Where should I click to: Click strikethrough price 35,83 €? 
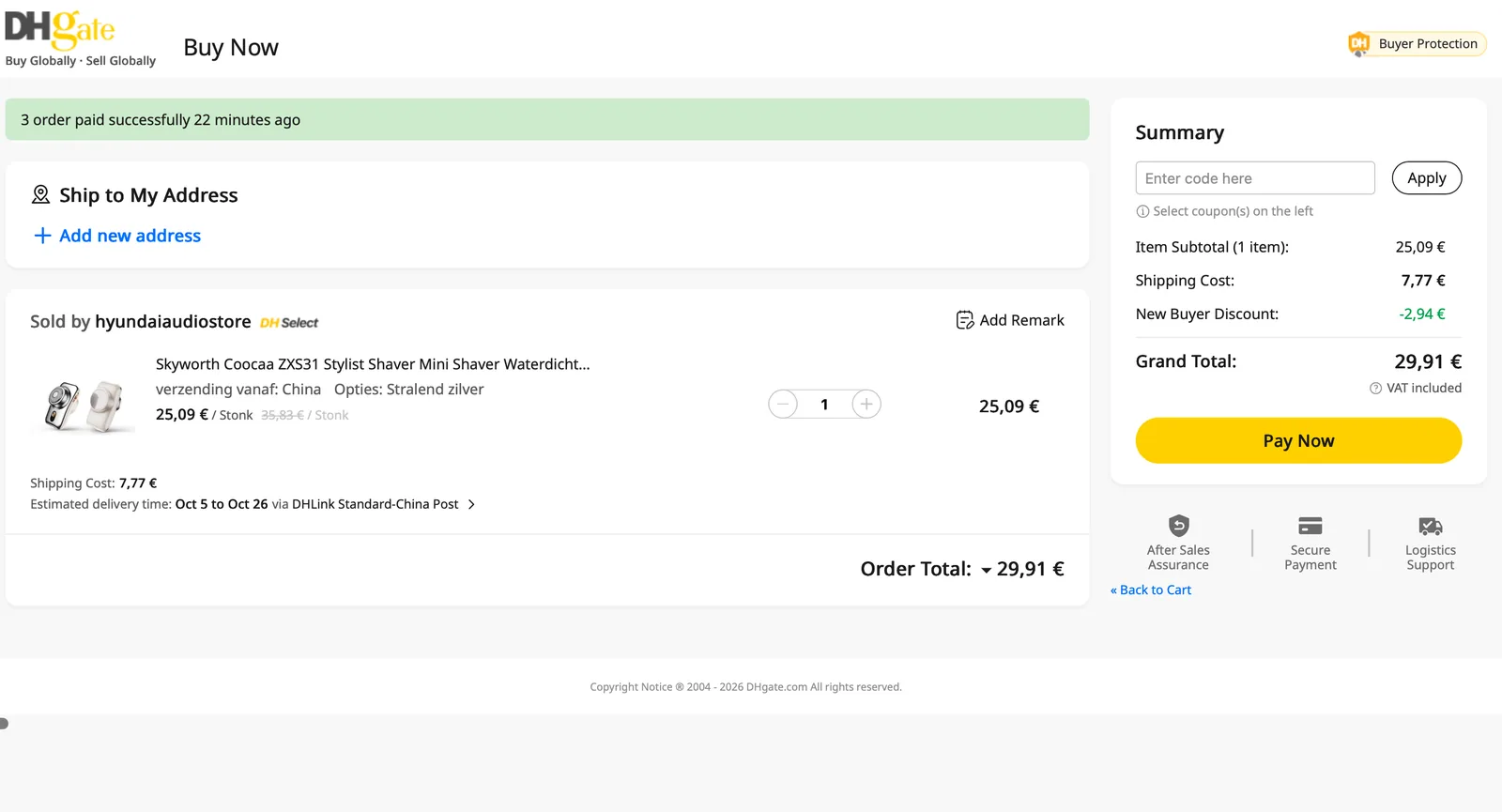pos(283,415)
